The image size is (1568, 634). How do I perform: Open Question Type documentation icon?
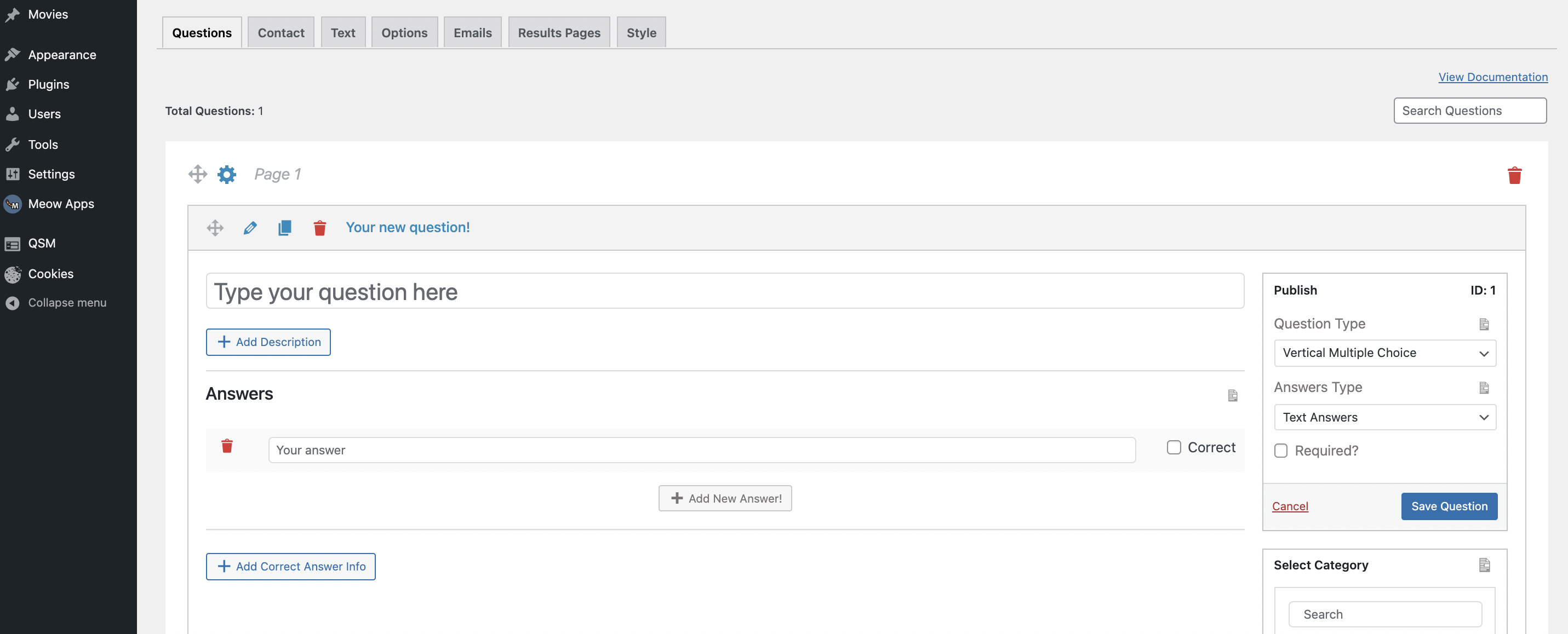pos(1484,324)
